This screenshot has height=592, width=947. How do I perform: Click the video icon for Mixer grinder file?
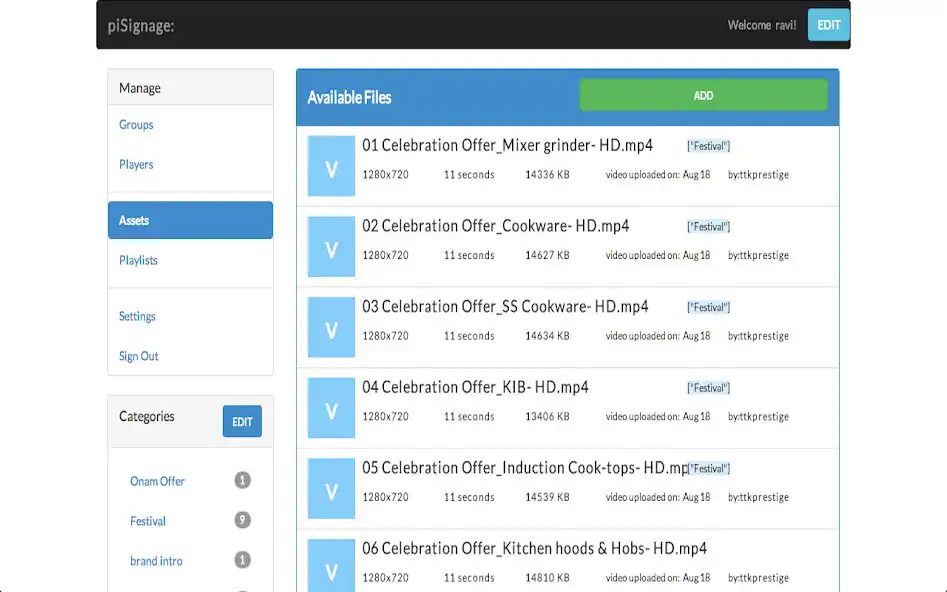tap(331, 166)
